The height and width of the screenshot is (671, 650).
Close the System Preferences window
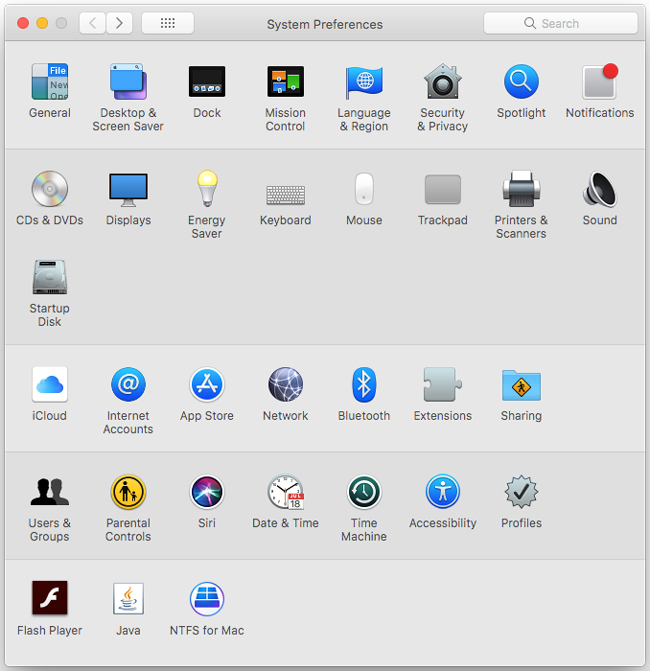pos(23,23)
